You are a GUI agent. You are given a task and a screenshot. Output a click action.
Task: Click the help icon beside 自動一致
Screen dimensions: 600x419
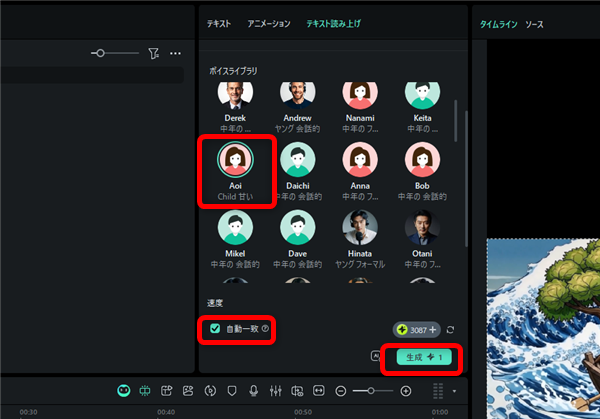[266, 328]
